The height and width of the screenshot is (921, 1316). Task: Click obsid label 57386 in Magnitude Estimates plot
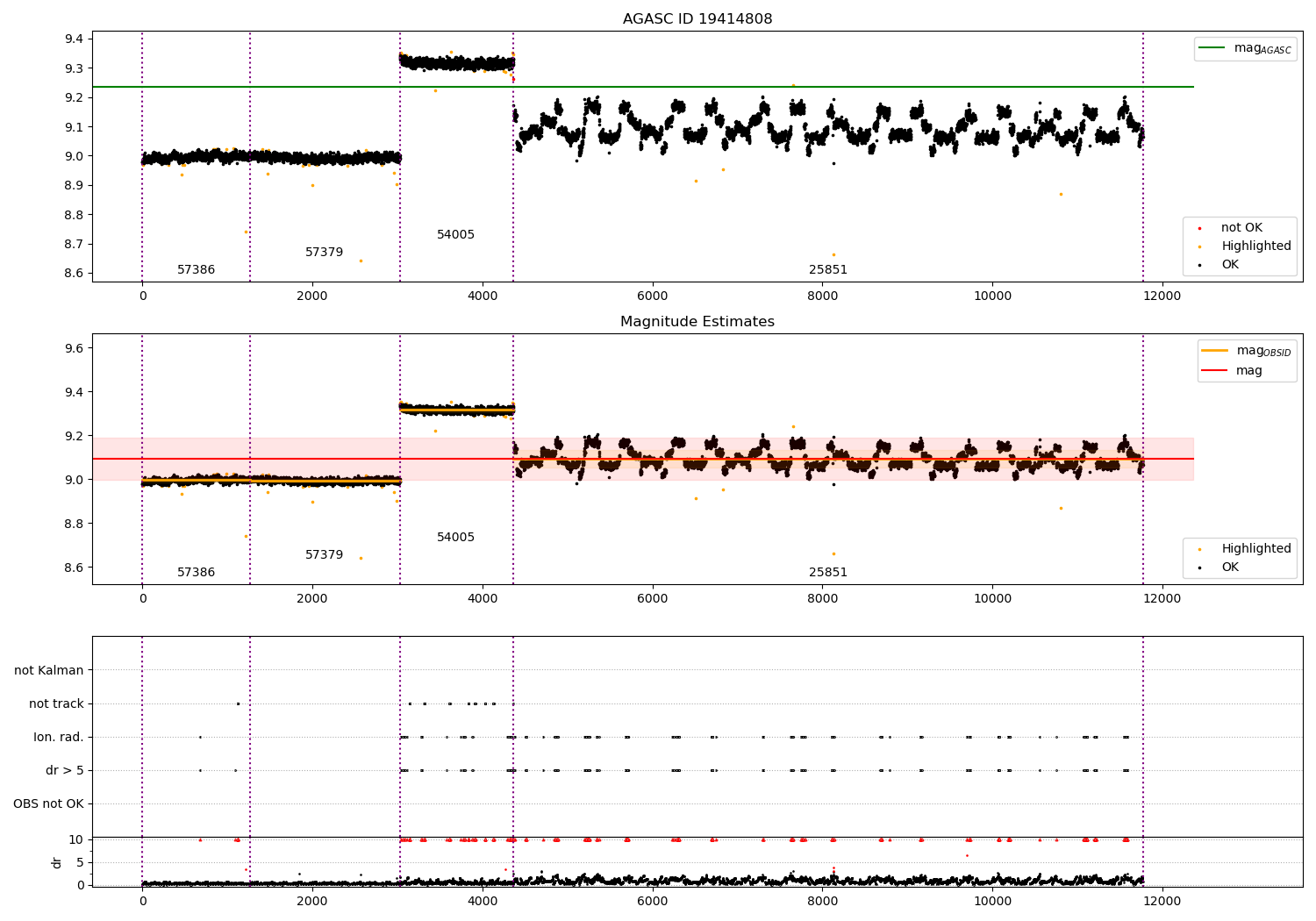click(x=197, y=573)
